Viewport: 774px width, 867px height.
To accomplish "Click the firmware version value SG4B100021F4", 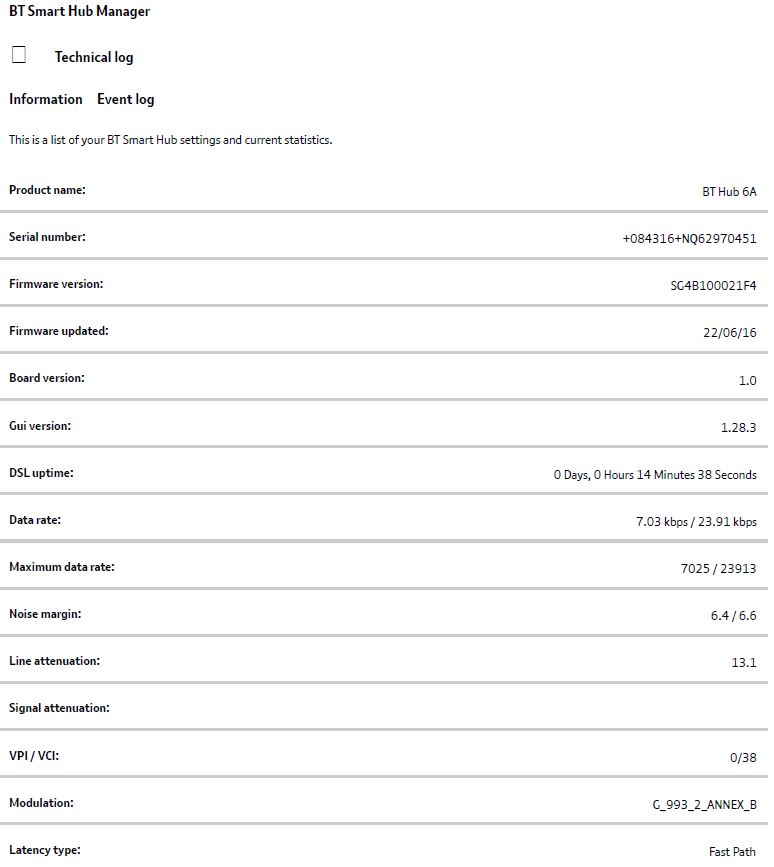I will 713,286.
